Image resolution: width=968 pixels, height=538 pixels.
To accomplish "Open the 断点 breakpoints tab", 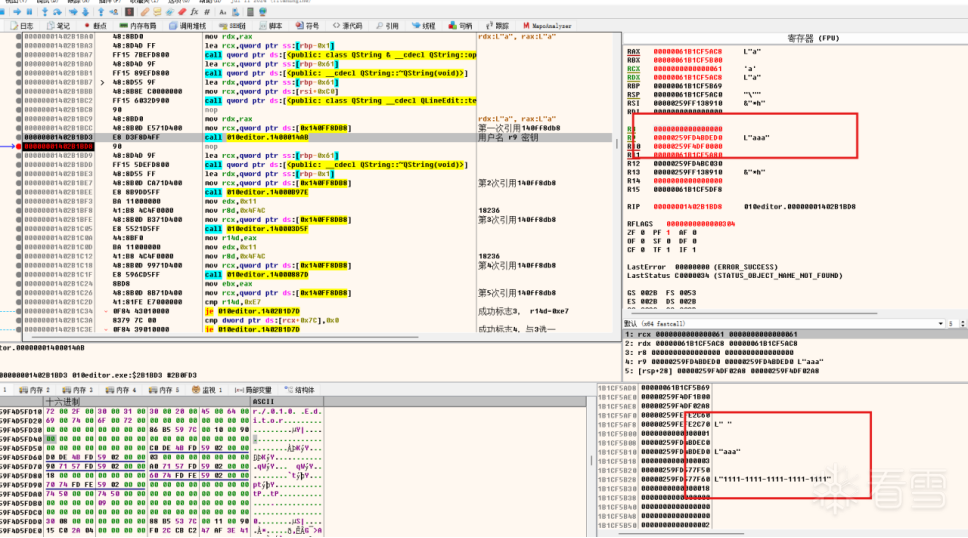I will [95, 26].
